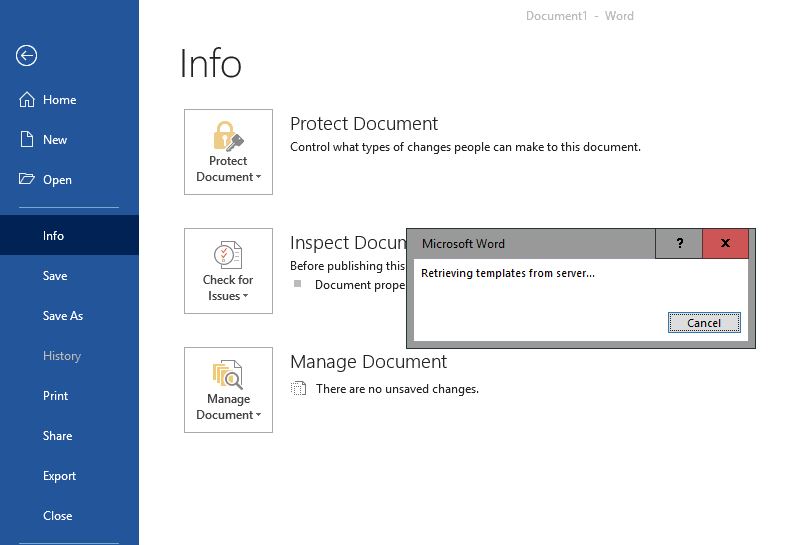This screenshot has width=797, height=545.
Task: Open the Share page
Action: 69,436
